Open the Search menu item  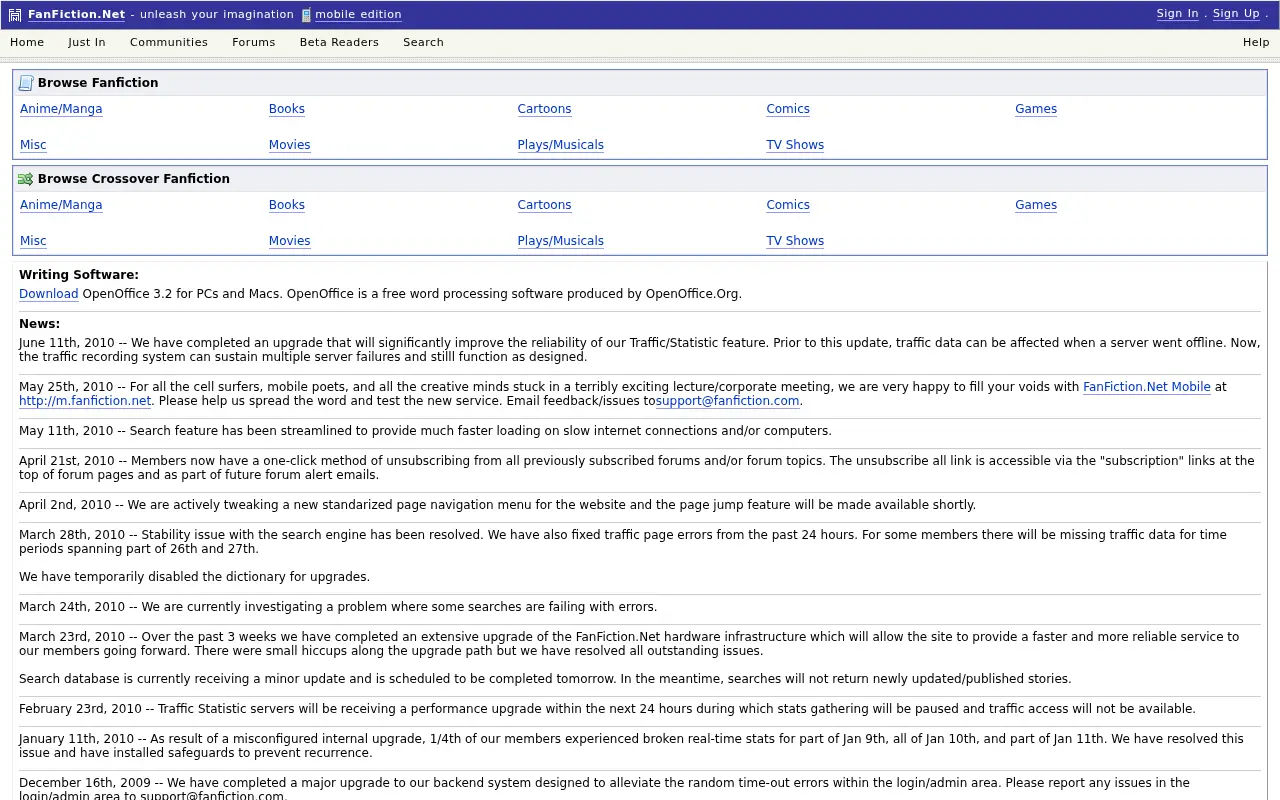(x=423, y=42)
